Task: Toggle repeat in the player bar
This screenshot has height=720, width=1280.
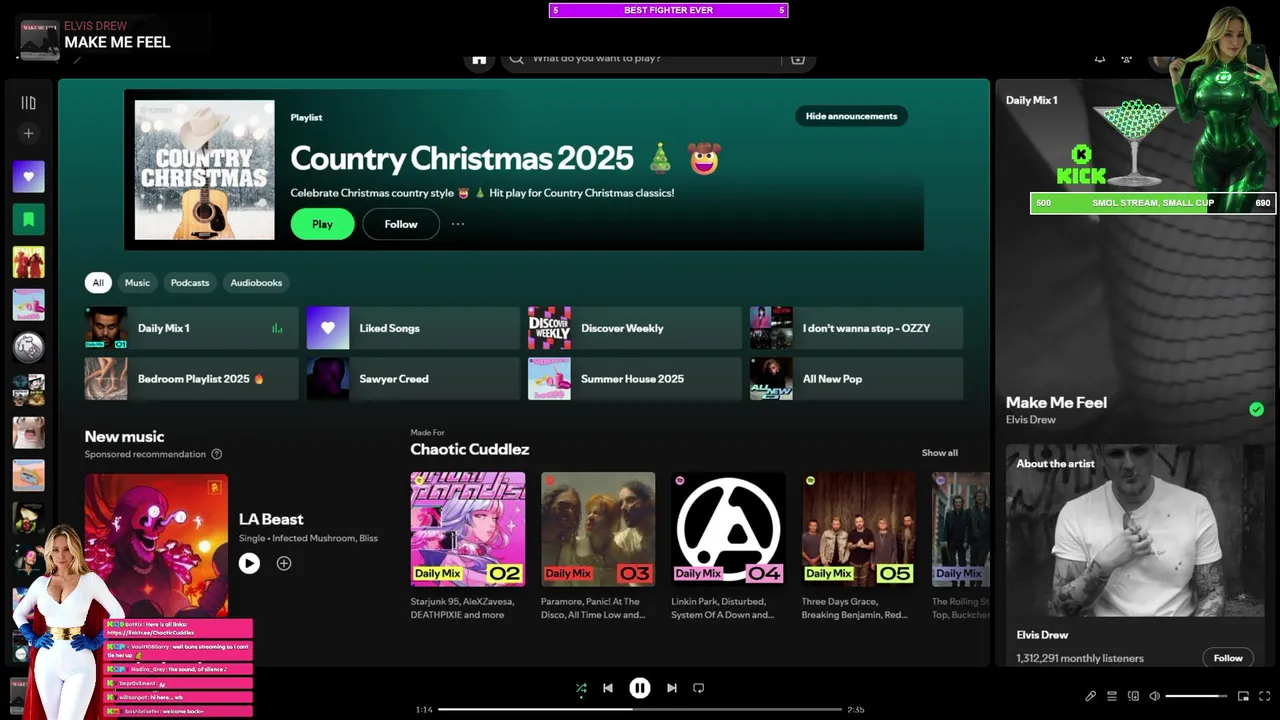Action: click(x=699, y=688)
